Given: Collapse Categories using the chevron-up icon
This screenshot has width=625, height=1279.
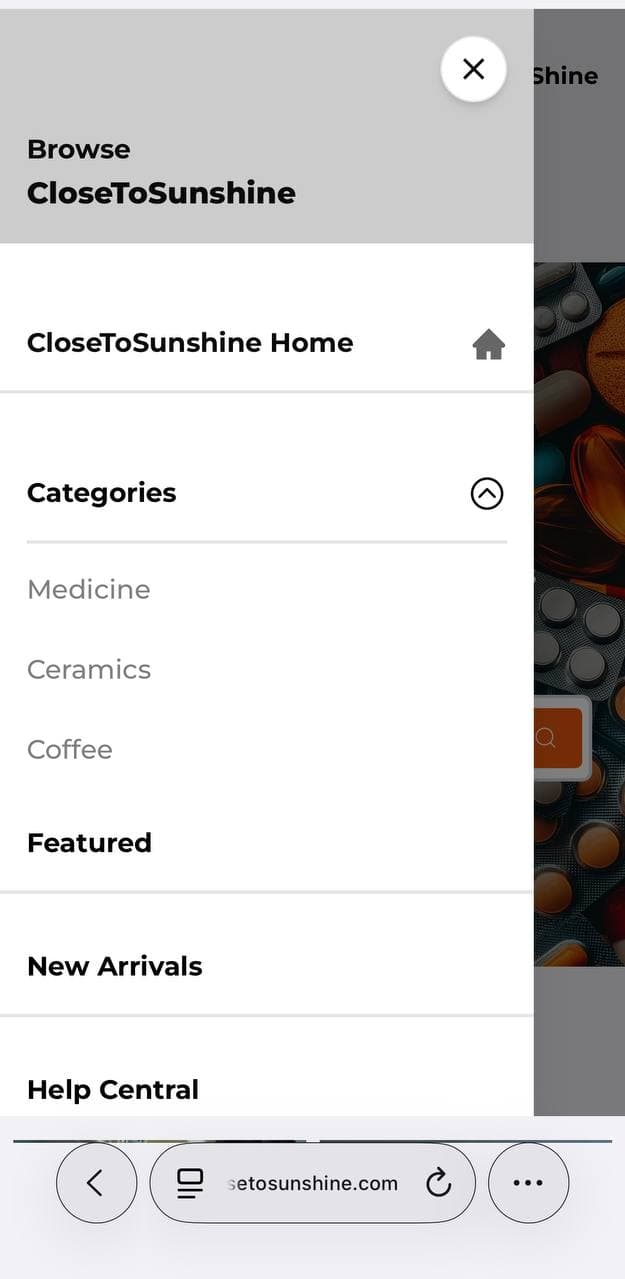Looking at the screenshot, I should coord(487,493).
